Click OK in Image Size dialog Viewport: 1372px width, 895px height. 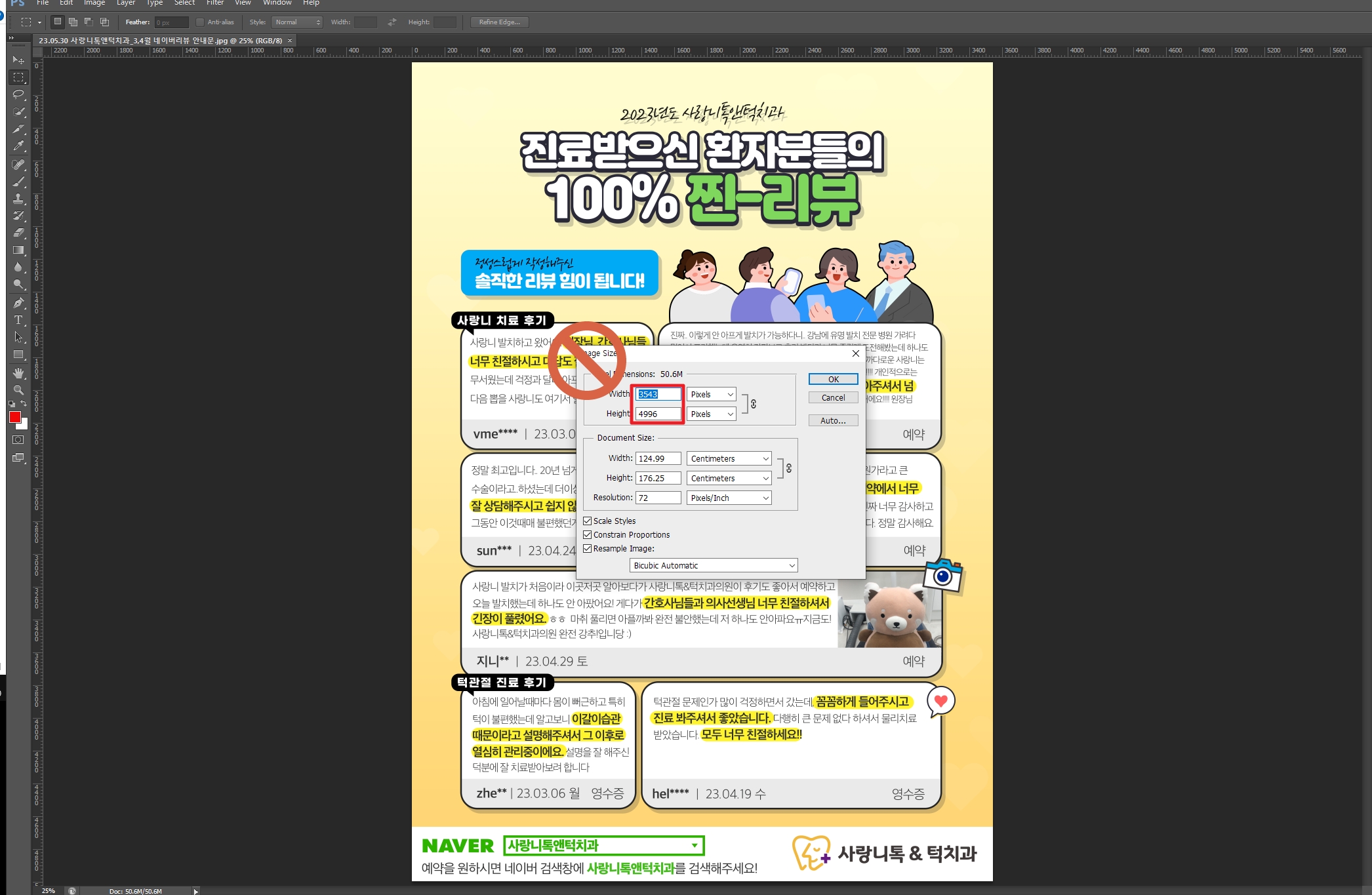tap(833, 379)
